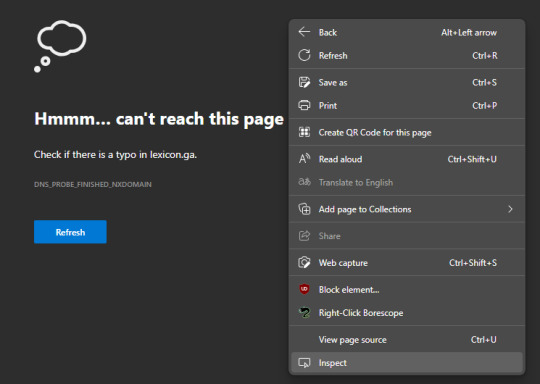The image size is (540, 384).
Task: Click the Share icon
Action: click(304, 236)
